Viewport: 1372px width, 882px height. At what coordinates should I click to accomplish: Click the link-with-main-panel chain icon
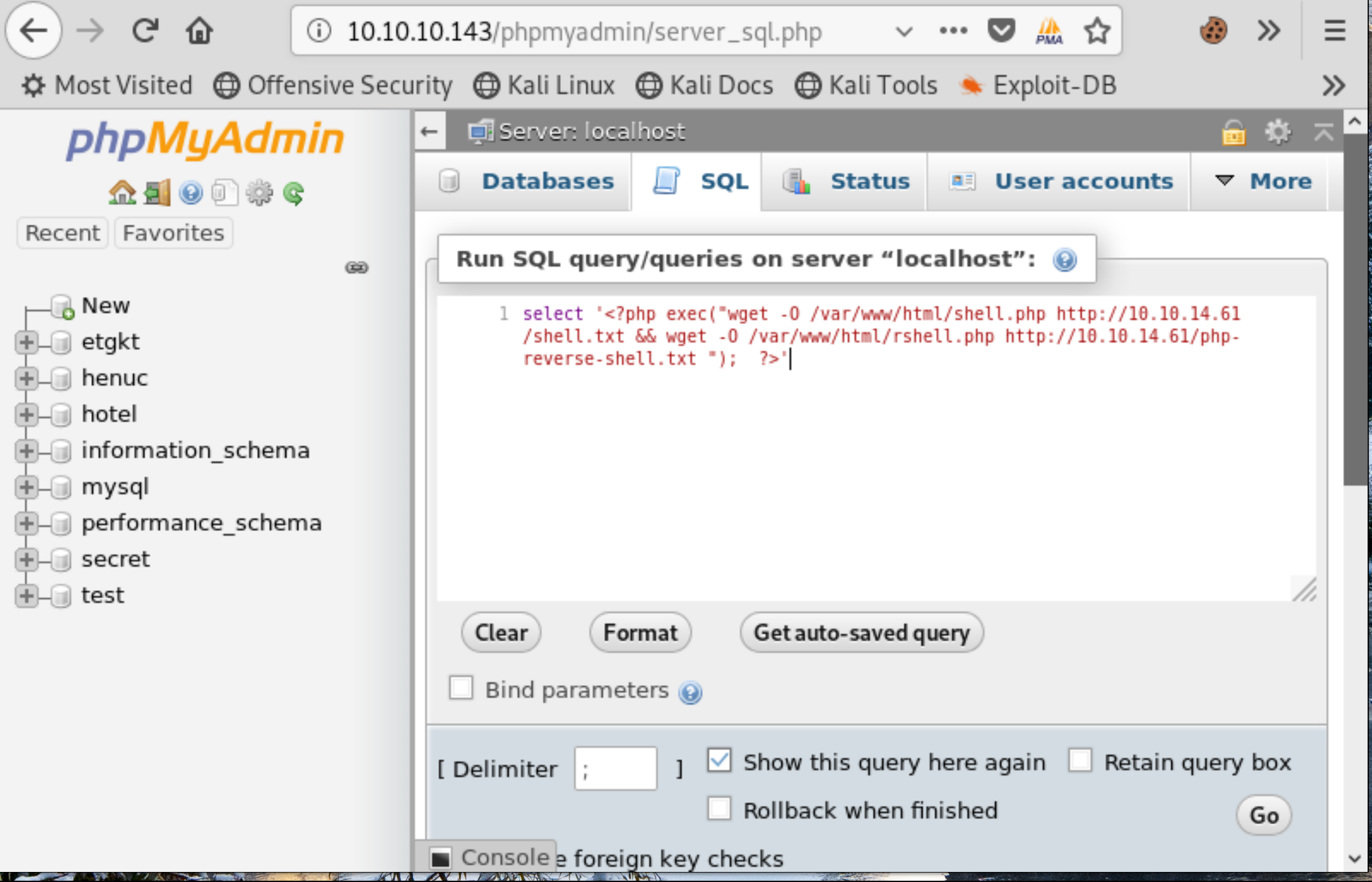[357, 267]
